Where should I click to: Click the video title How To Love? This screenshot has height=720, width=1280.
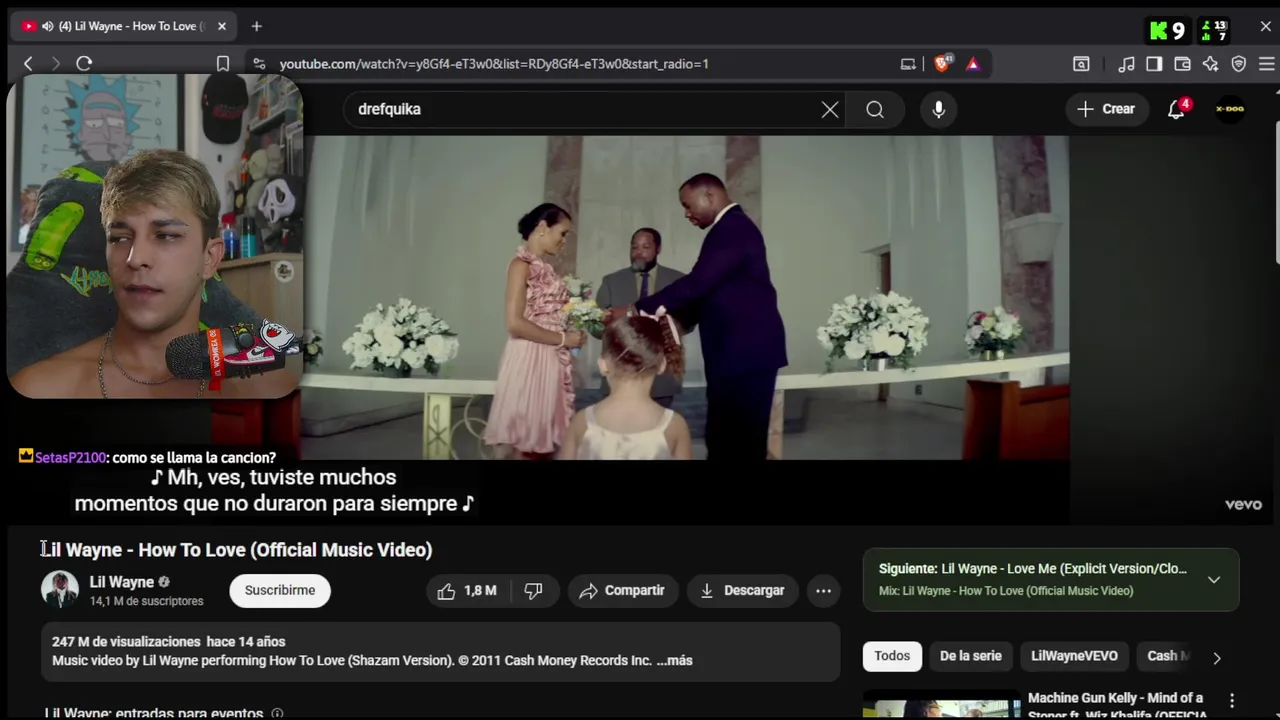coord(236,549)
